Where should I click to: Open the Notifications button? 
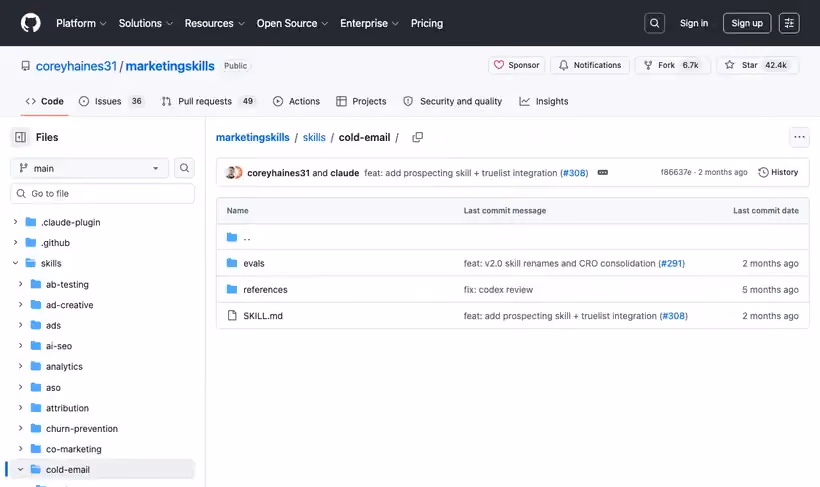coord(590,65)
